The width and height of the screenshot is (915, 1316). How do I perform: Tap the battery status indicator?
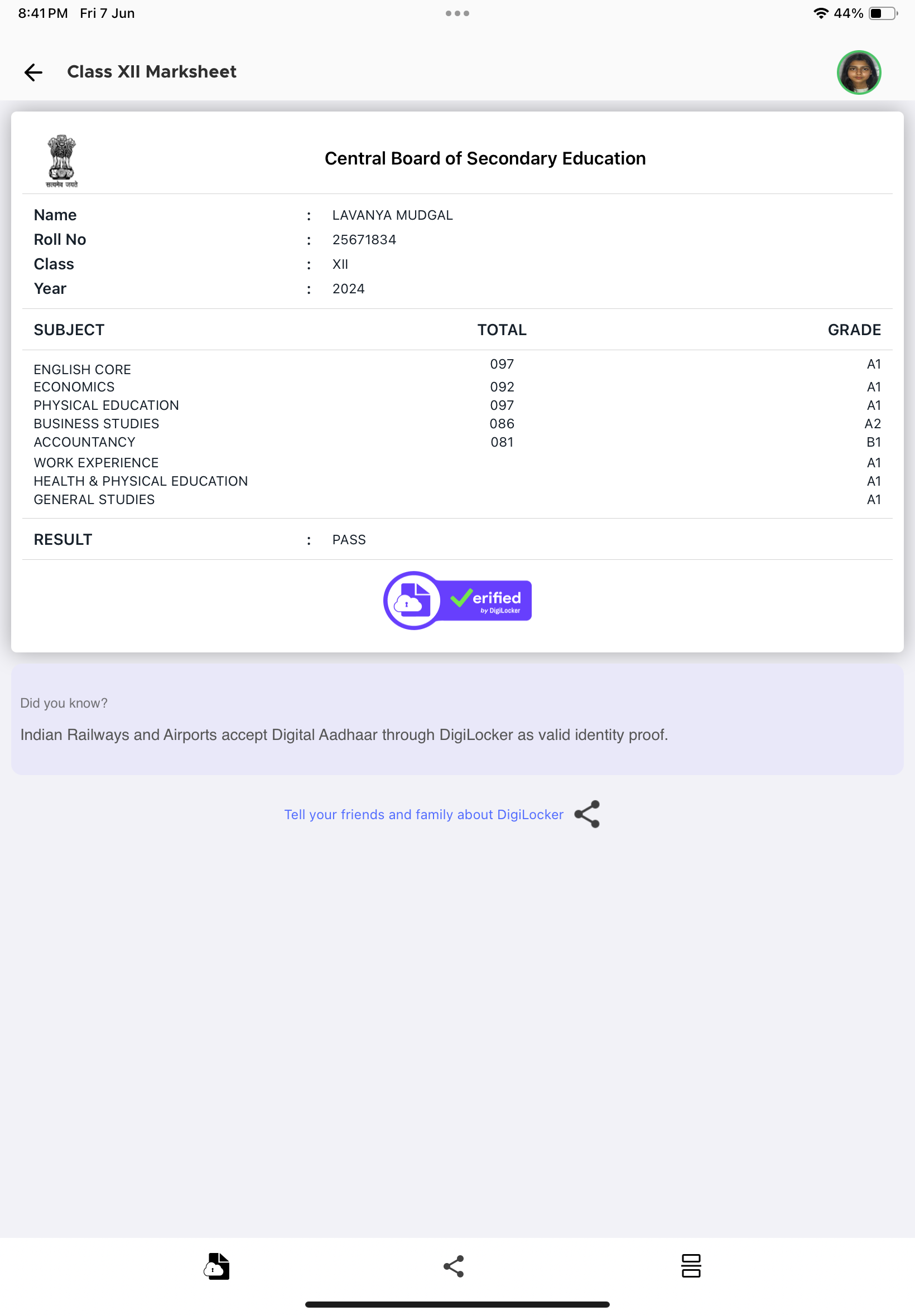pos(883,13)
